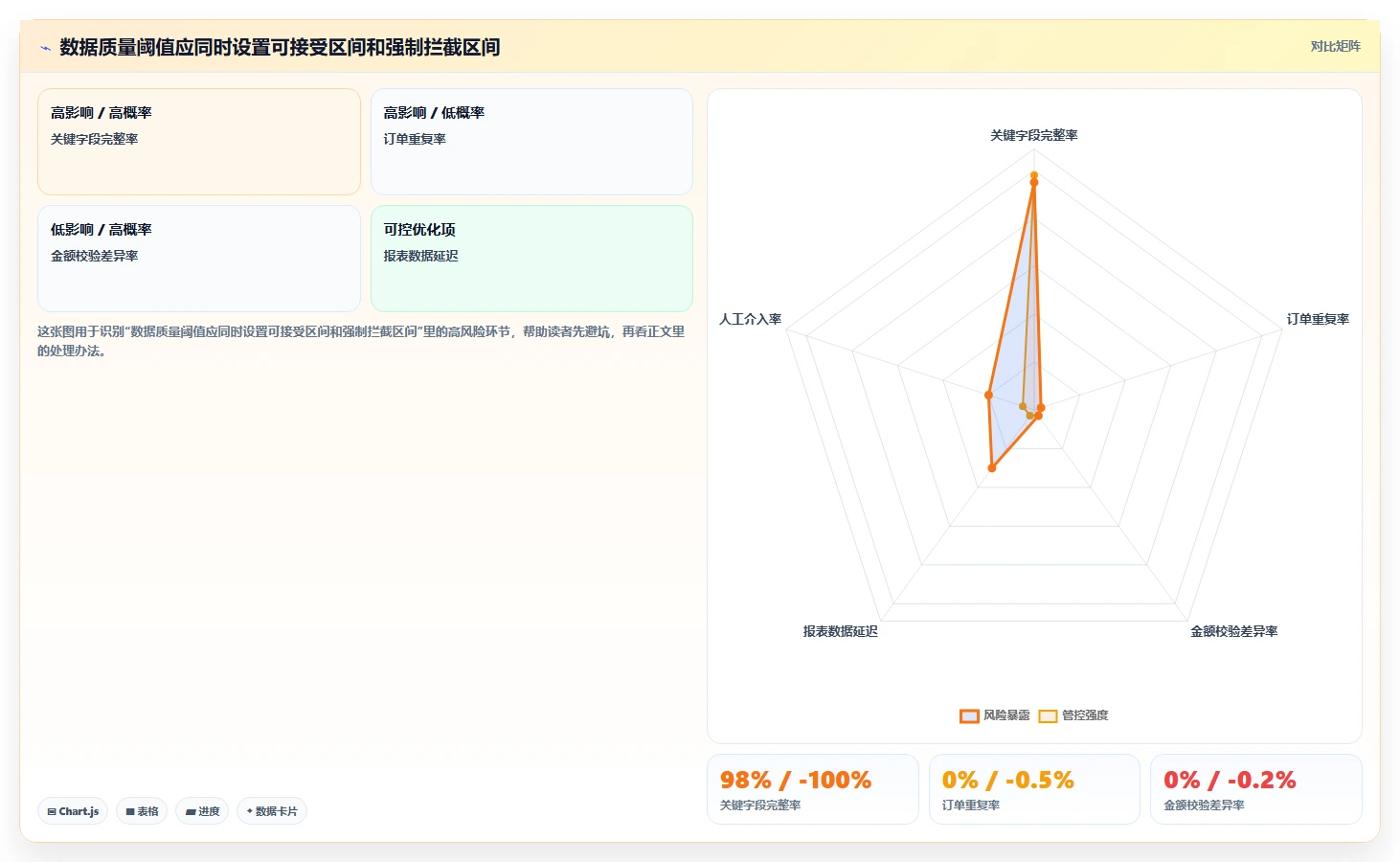Toggle the 风险暴露 legend entry
Viewport: 1400px width, 862px height.
click(995, 715)
